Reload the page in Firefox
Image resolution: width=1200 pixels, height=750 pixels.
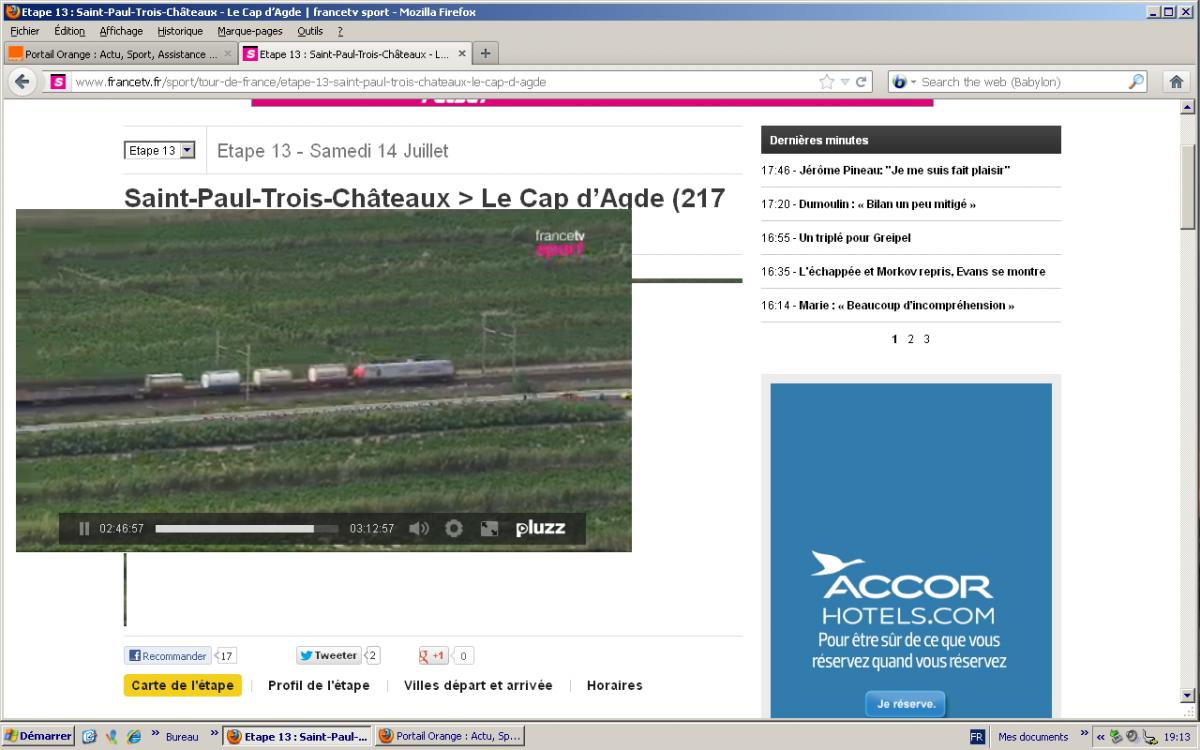[x=861, y=82]
